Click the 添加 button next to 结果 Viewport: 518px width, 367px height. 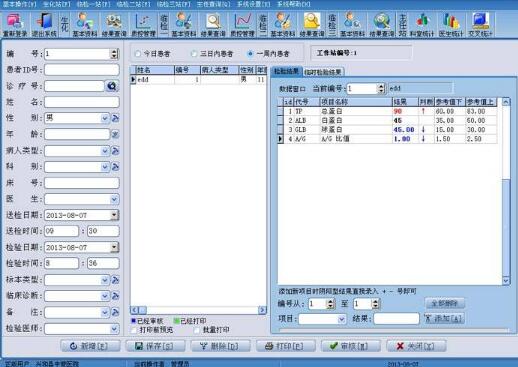click(444, 318)
